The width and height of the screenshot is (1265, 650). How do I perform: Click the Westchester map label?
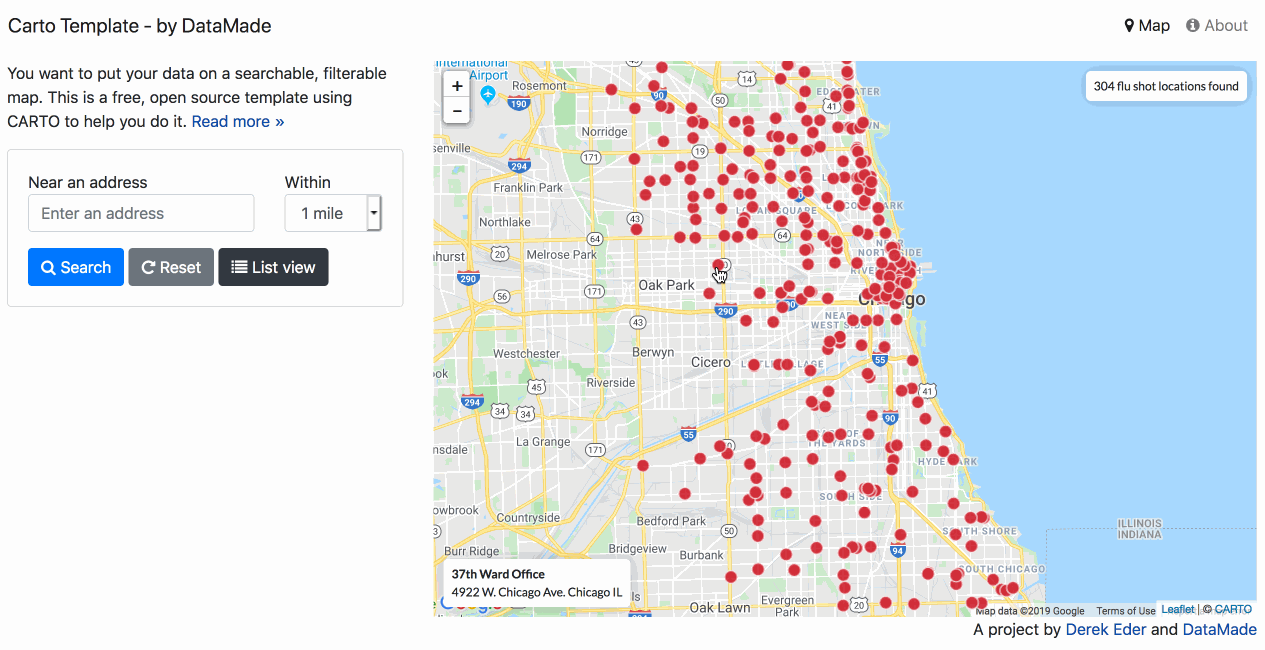[x=526, y=353]
